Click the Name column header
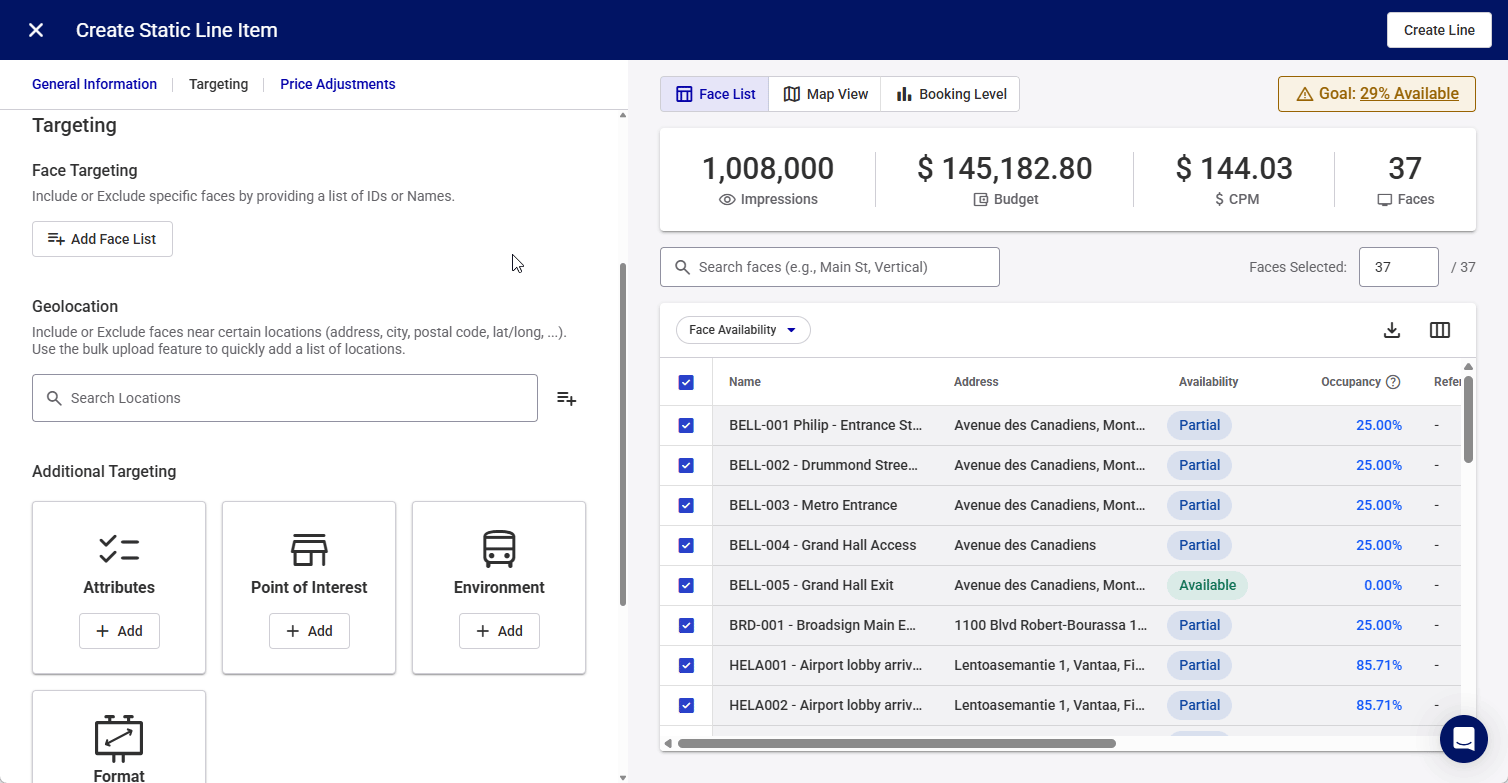 coord(745,382)
